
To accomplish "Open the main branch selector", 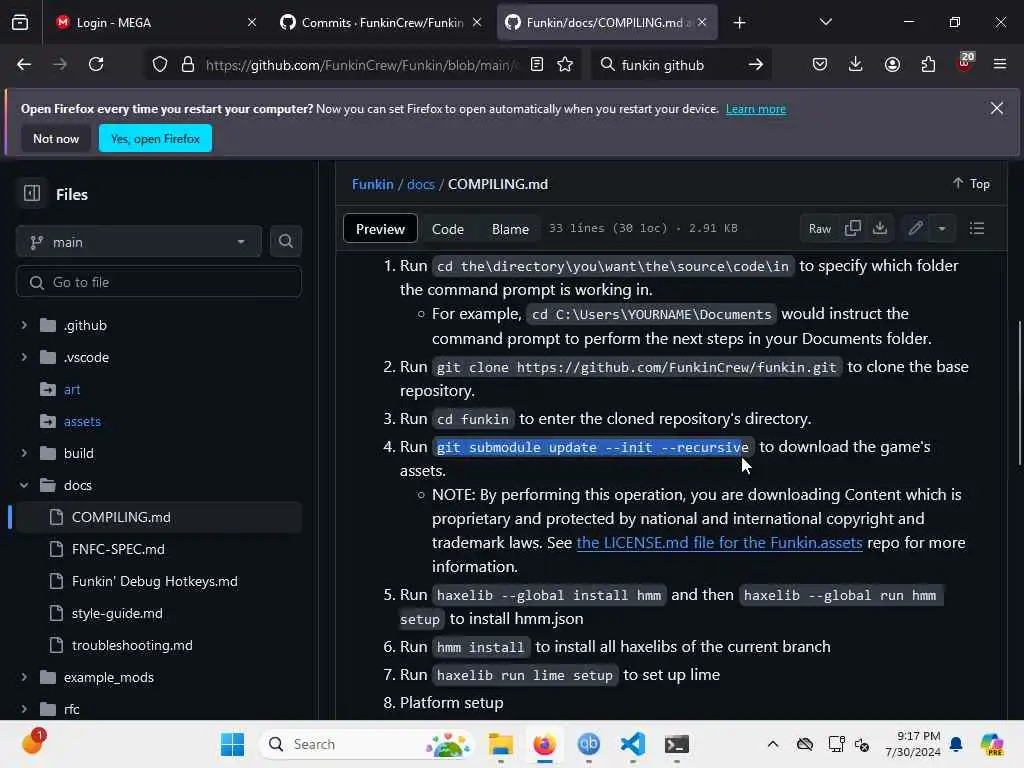I will coord(138,242).
